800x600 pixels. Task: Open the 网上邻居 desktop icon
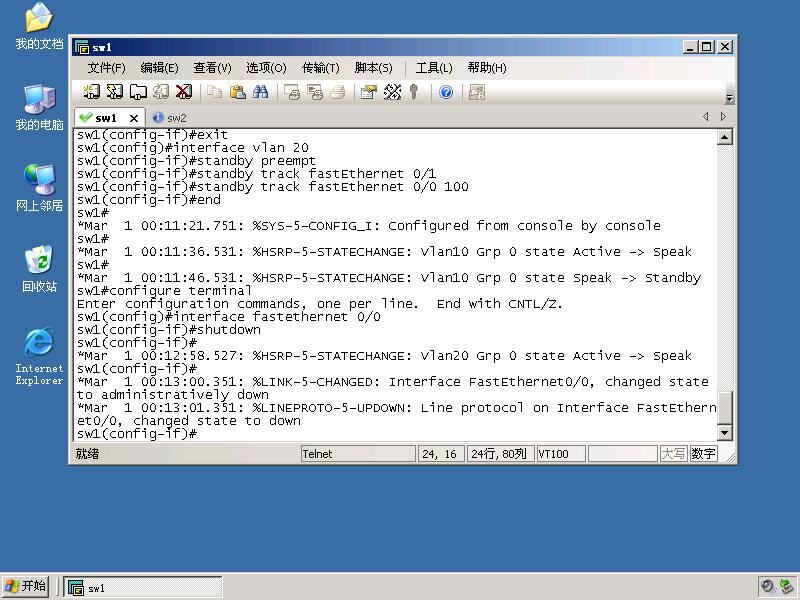[39, 188]
